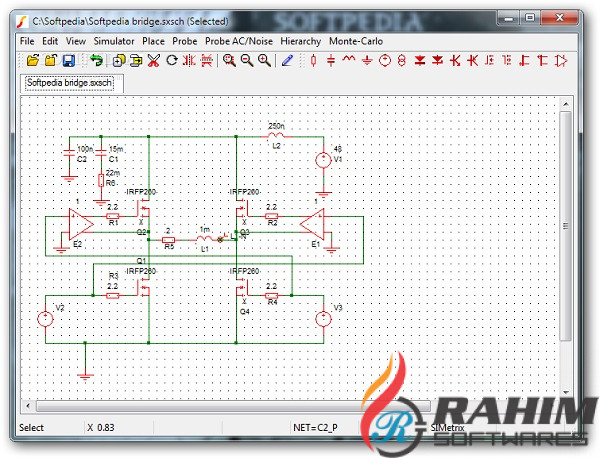This screenshot has height=458, width=600.
Task: Click the Zoom out magnifier icon
Action: 247,60
